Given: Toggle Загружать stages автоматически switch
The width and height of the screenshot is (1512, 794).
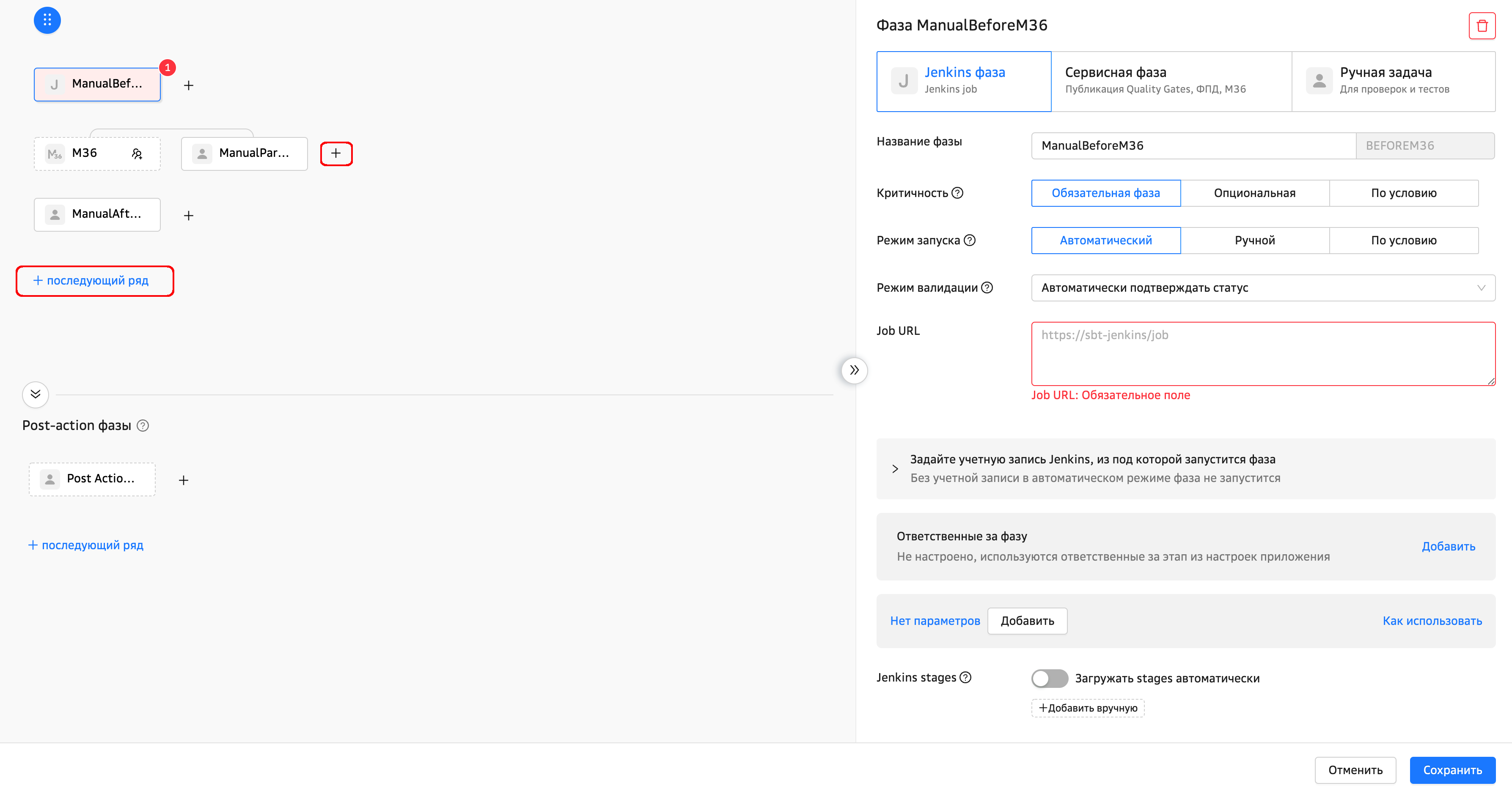Looking at the screenshot, I should [1050, 679].
